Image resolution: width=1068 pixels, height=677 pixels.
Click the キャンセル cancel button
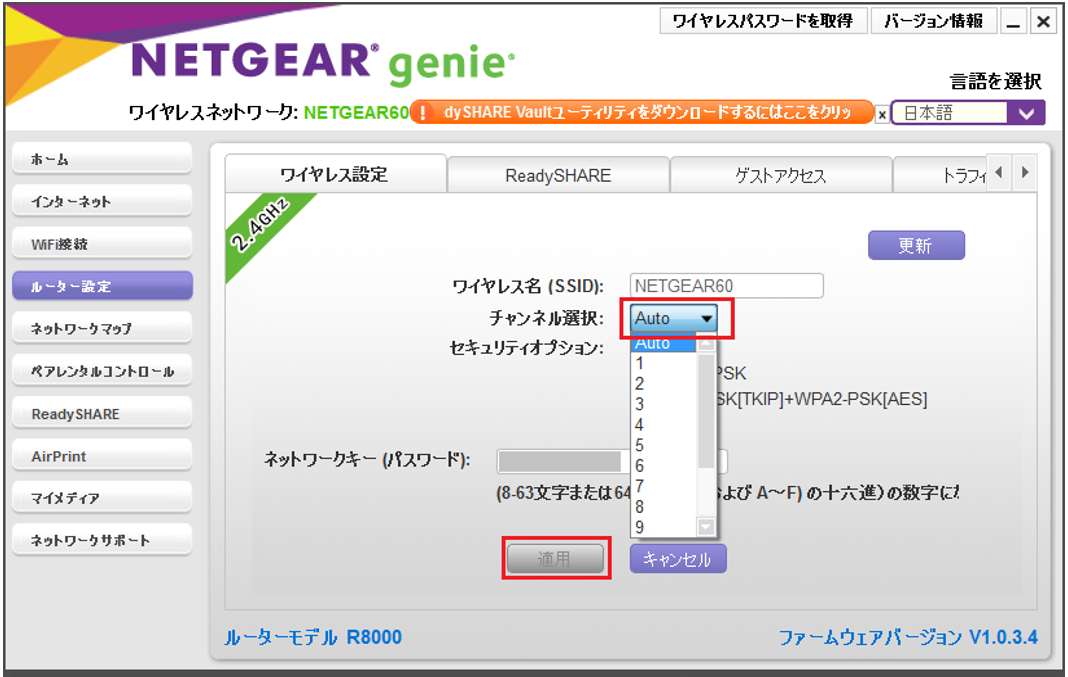pyautogui.click(x=678, y=558)
